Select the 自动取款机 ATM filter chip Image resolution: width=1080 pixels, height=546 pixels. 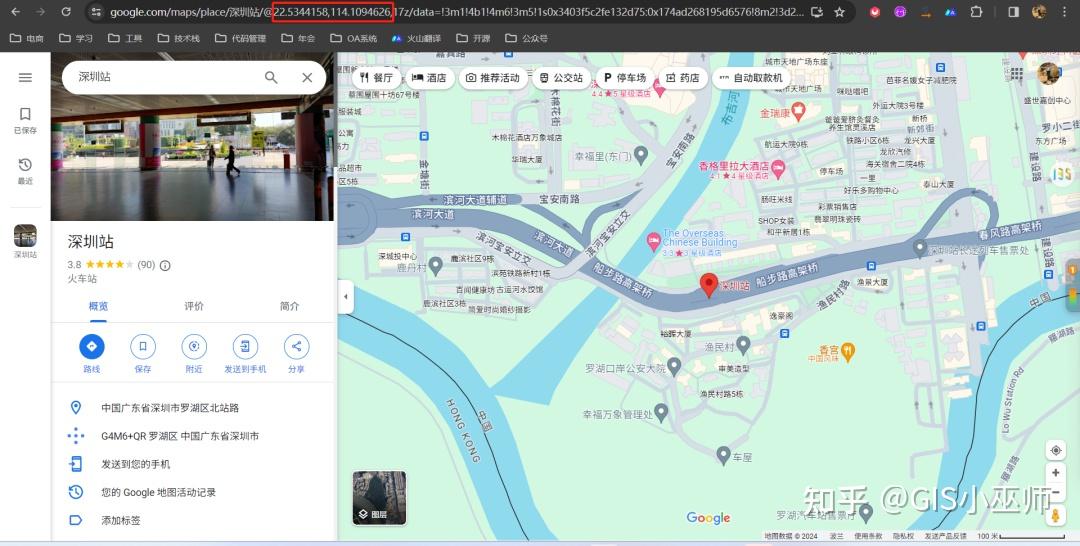coord(751,78)
